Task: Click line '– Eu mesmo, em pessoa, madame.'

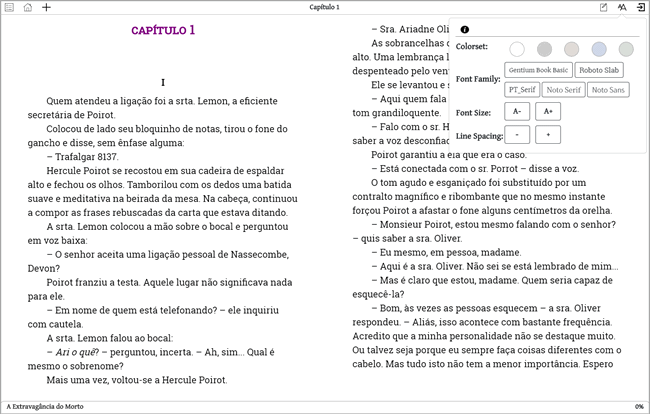Action: point(446,252)
